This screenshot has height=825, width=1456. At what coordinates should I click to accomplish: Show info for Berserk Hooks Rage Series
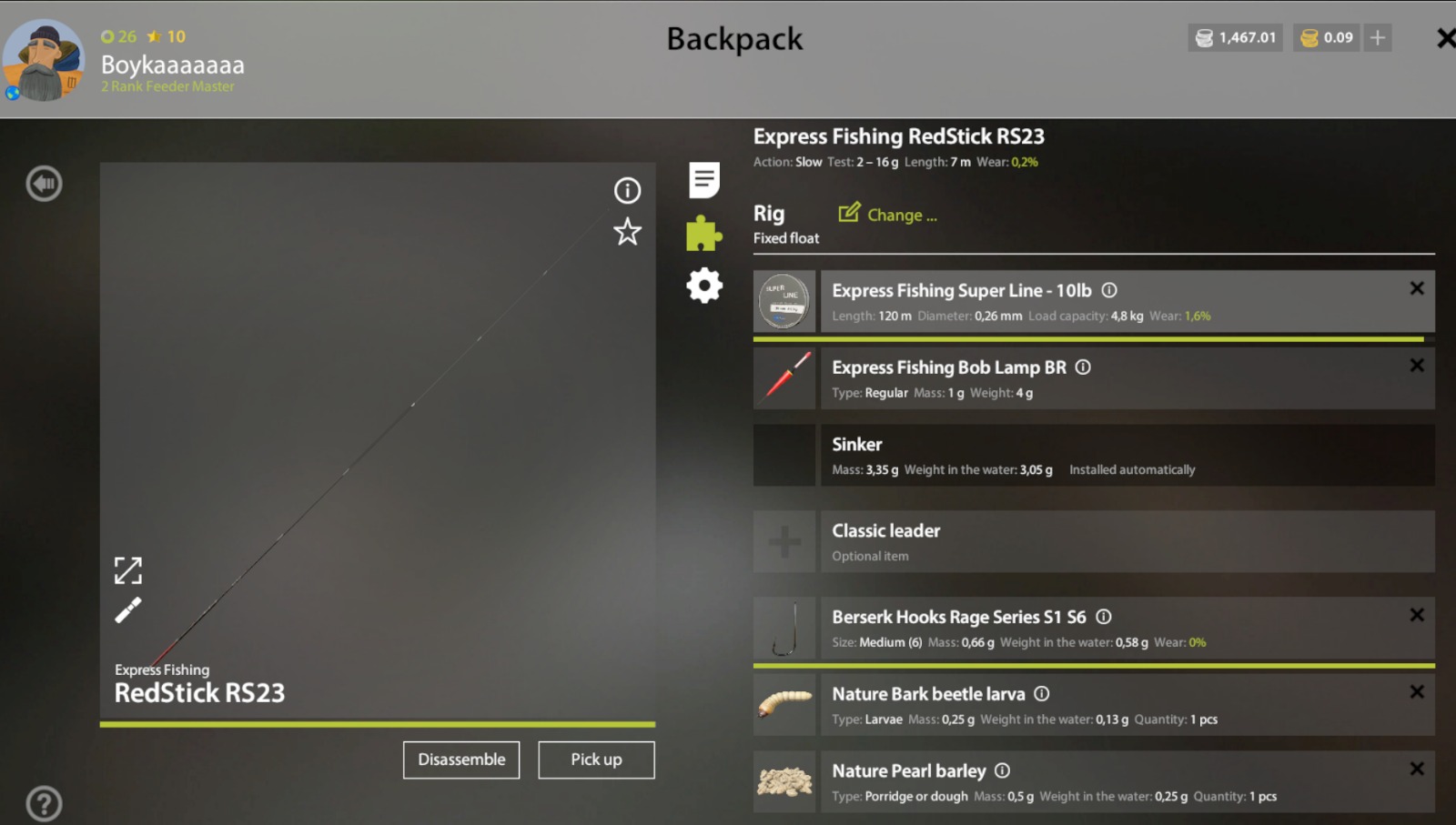[x=1104, y=617]
